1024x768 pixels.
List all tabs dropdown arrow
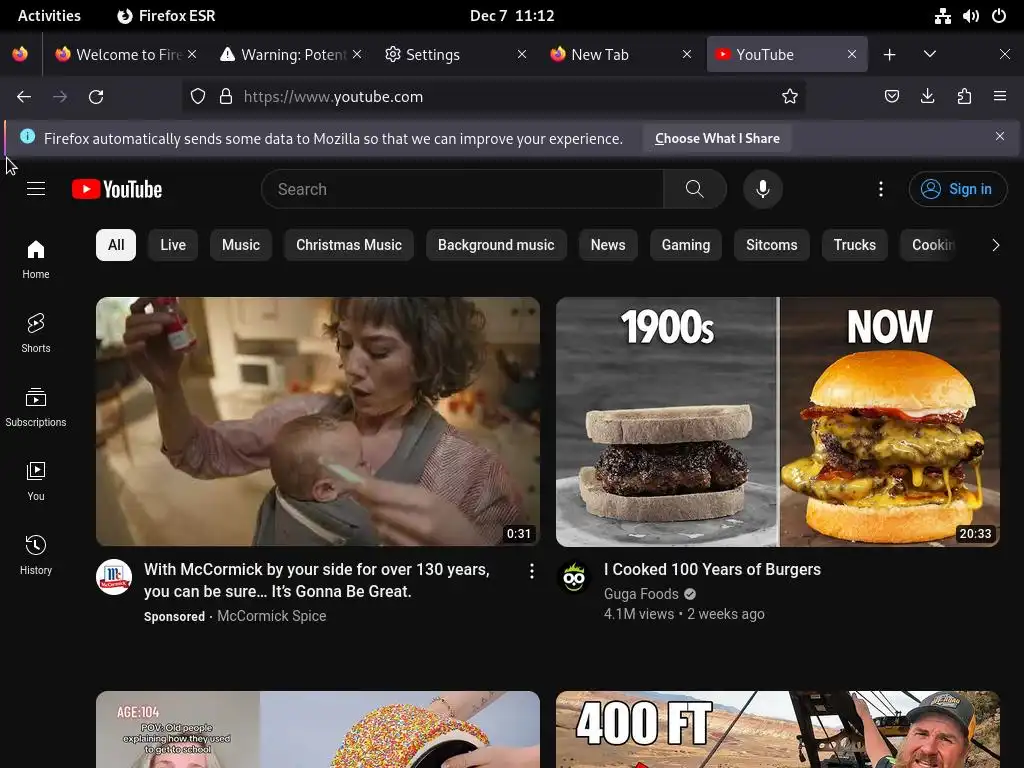[930, 54]
